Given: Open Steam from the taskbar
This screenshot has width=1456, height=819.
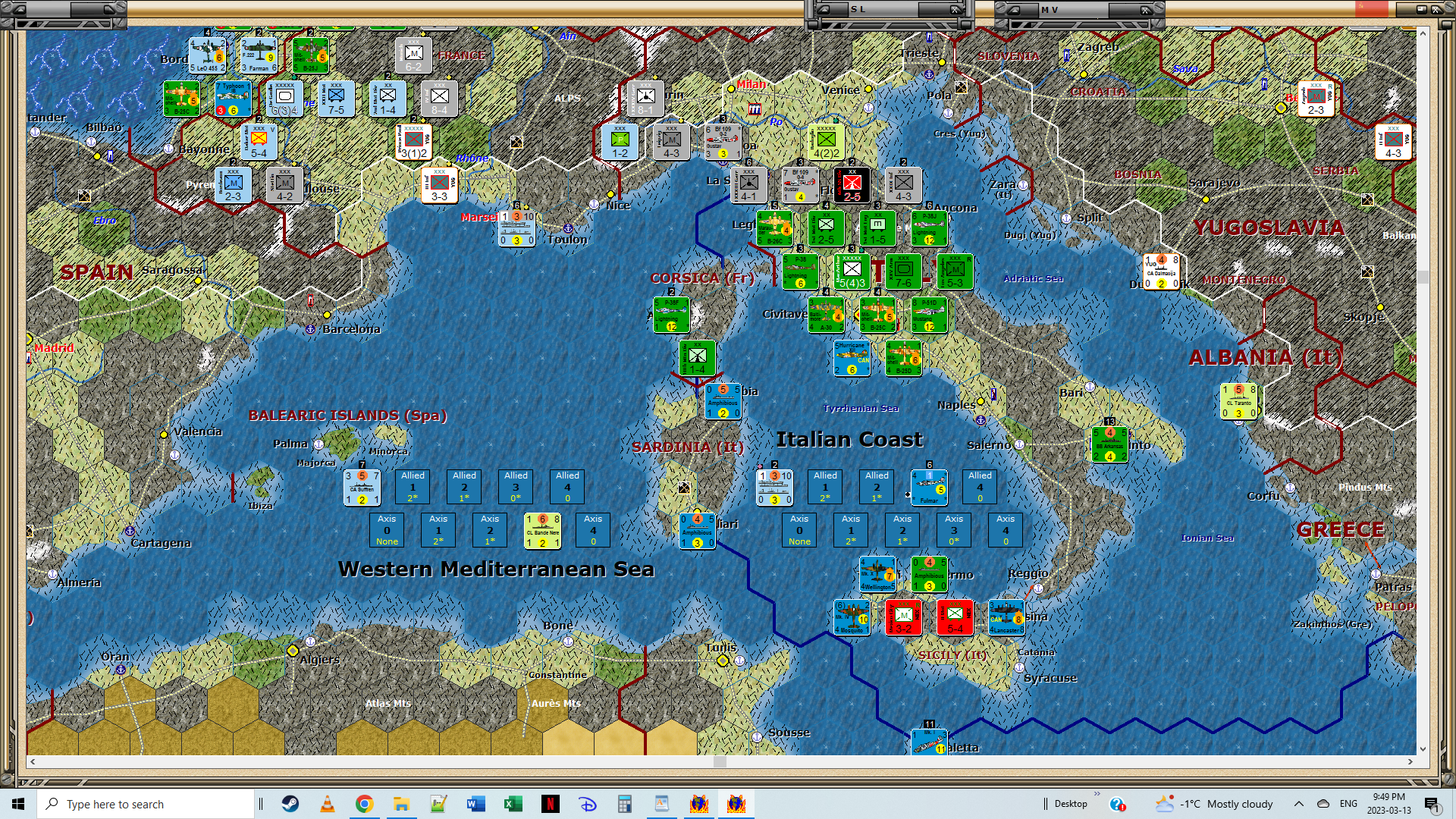Looking at the screenshot, I should click(x=290, y=804).
